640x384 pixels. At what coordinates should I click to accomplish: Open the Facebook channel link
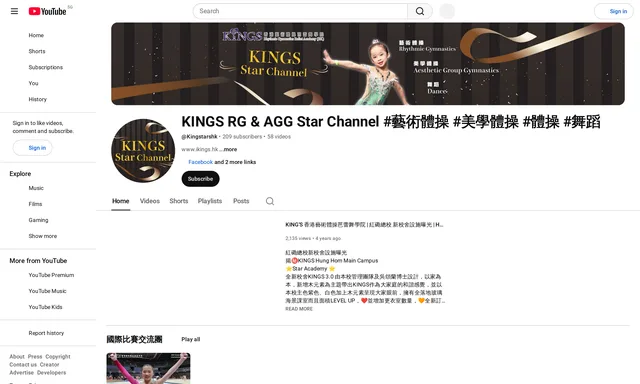[x=200, y=162]
